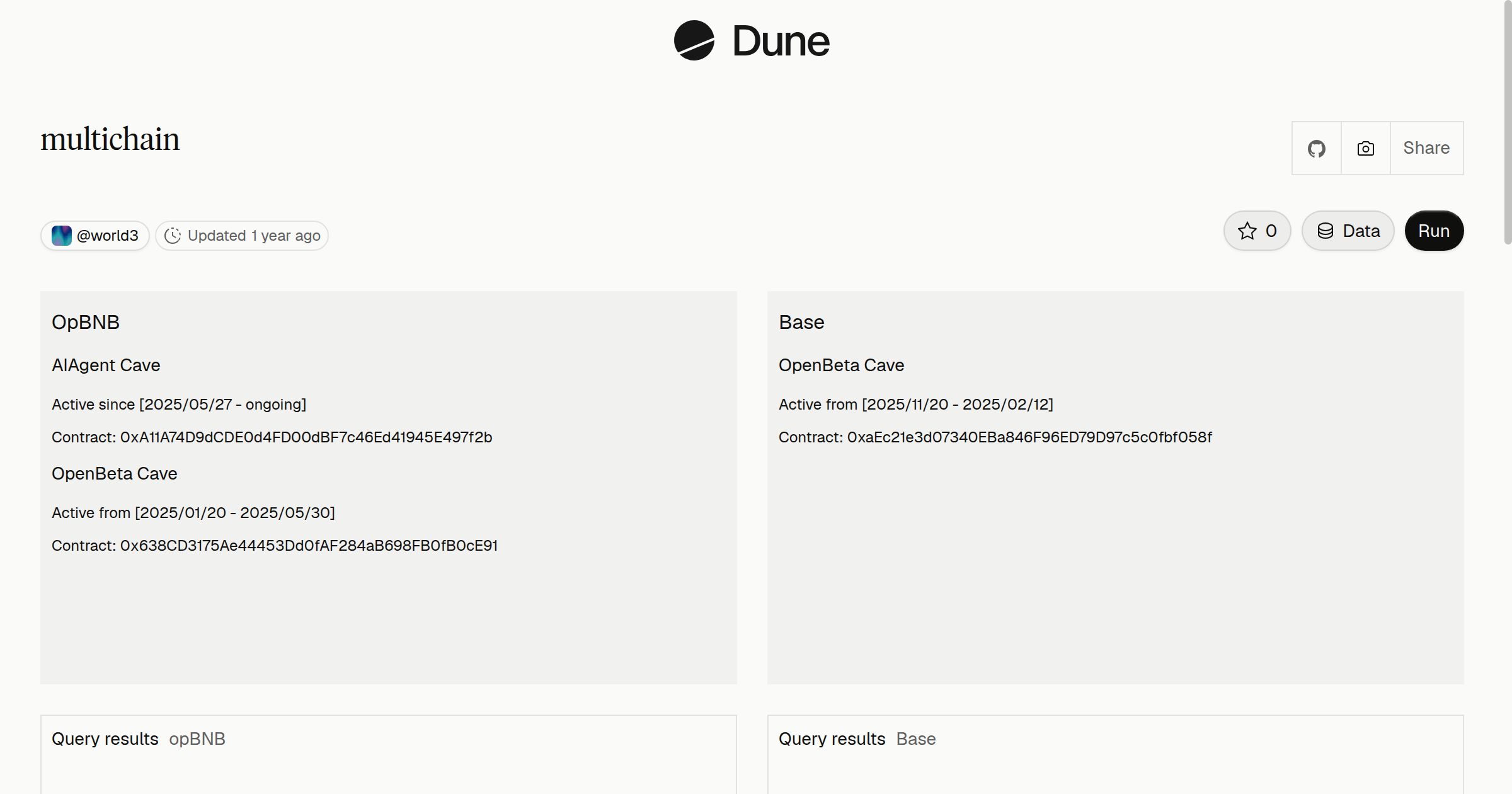Click the OpenBeta Cave heading under OpBNB
Image resolution: width=1512 pixels, height=794 pixels.
115,473
